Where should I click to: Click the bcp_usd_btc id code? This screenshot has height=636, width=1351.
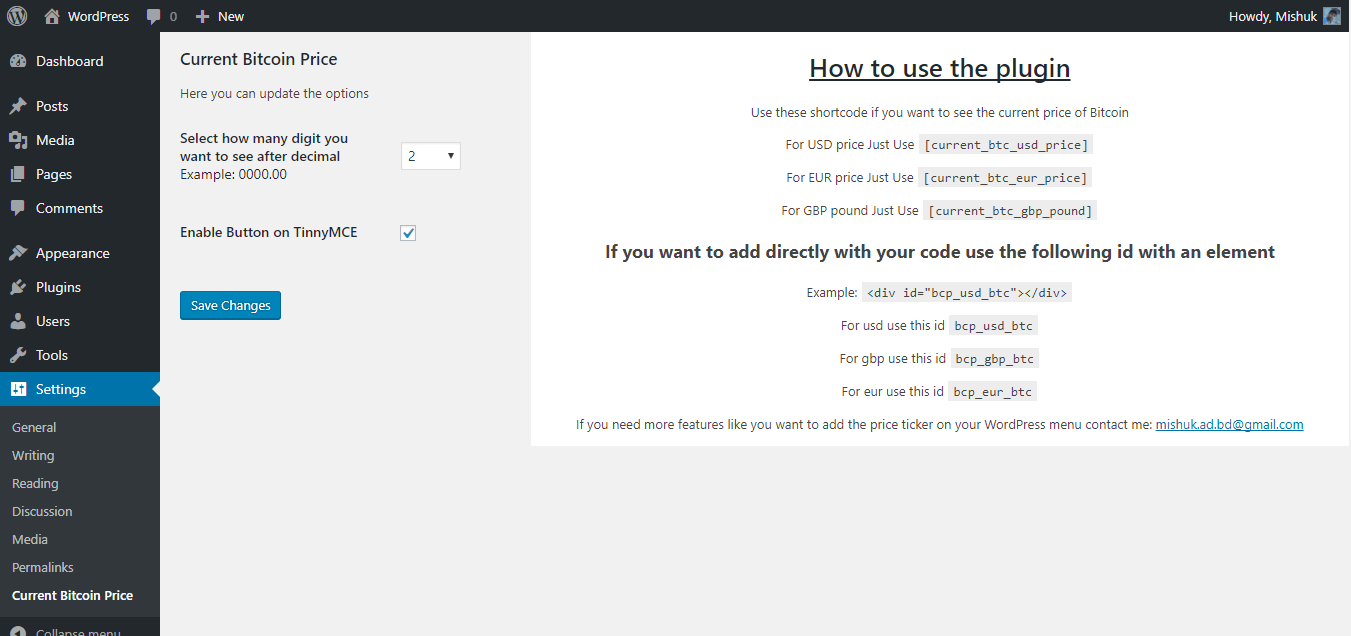tap(994, 326)
